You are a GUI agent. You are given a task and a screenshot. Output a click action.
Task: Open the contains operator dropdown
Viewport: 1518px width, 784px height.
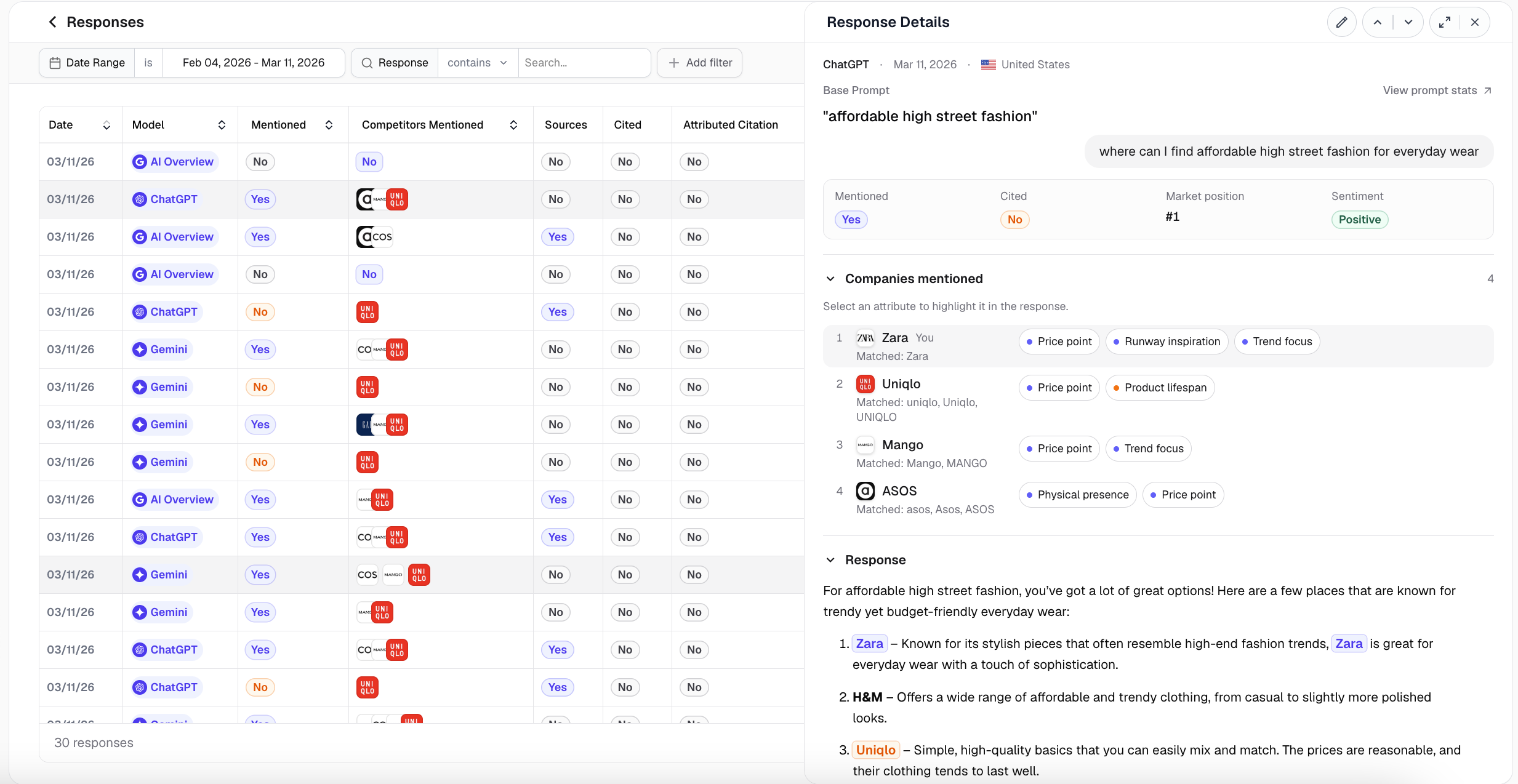click(478, 63)
